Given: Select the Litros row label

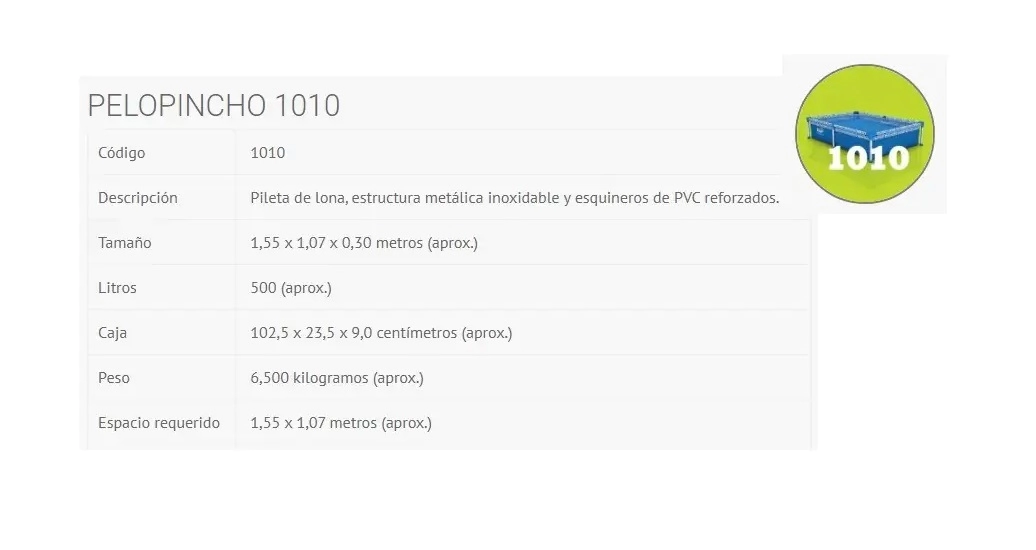Looking at the screenshot, I should click(118, 288).
